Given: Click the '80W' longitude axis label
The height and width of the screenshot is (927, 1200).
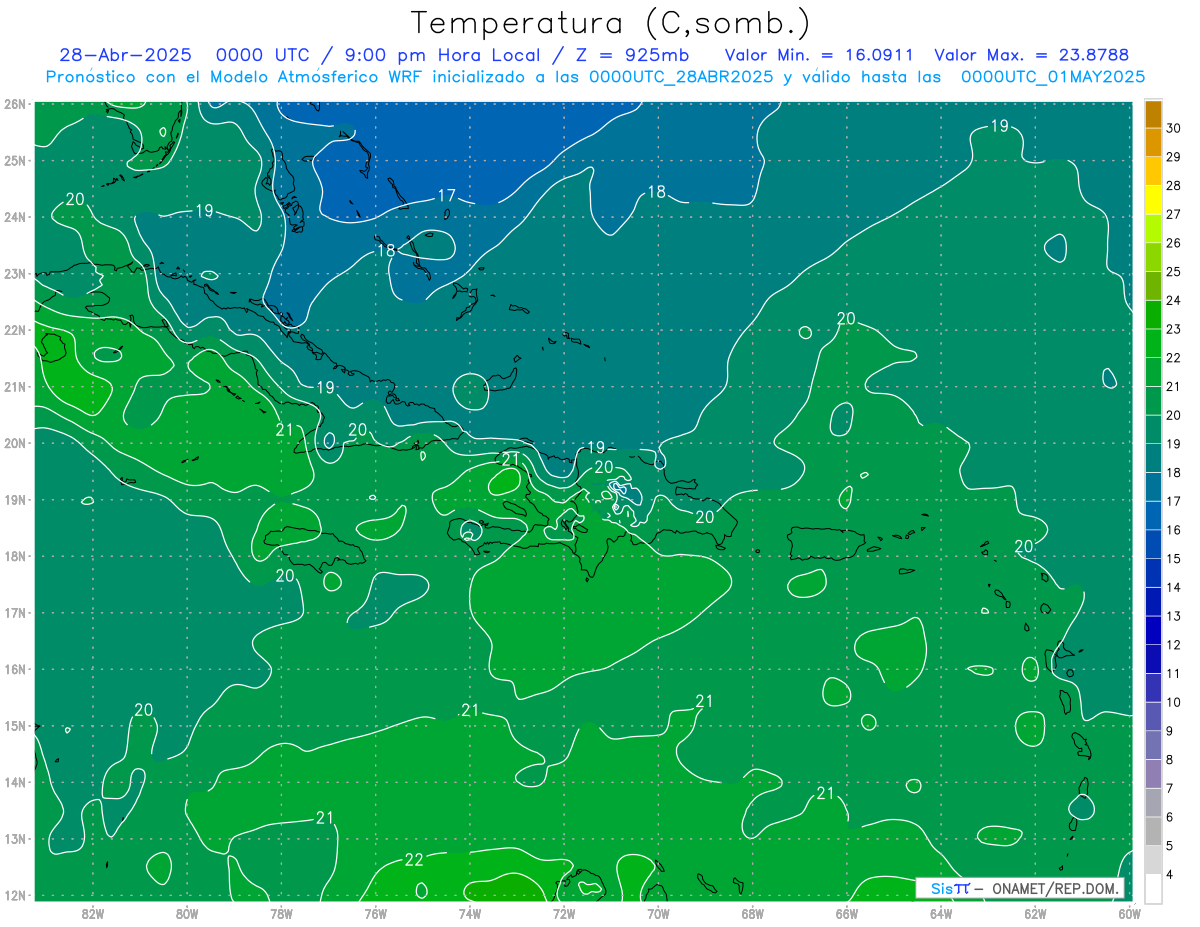Looking at the screenshot, I should pyautogui.click(x=187, y=913).
